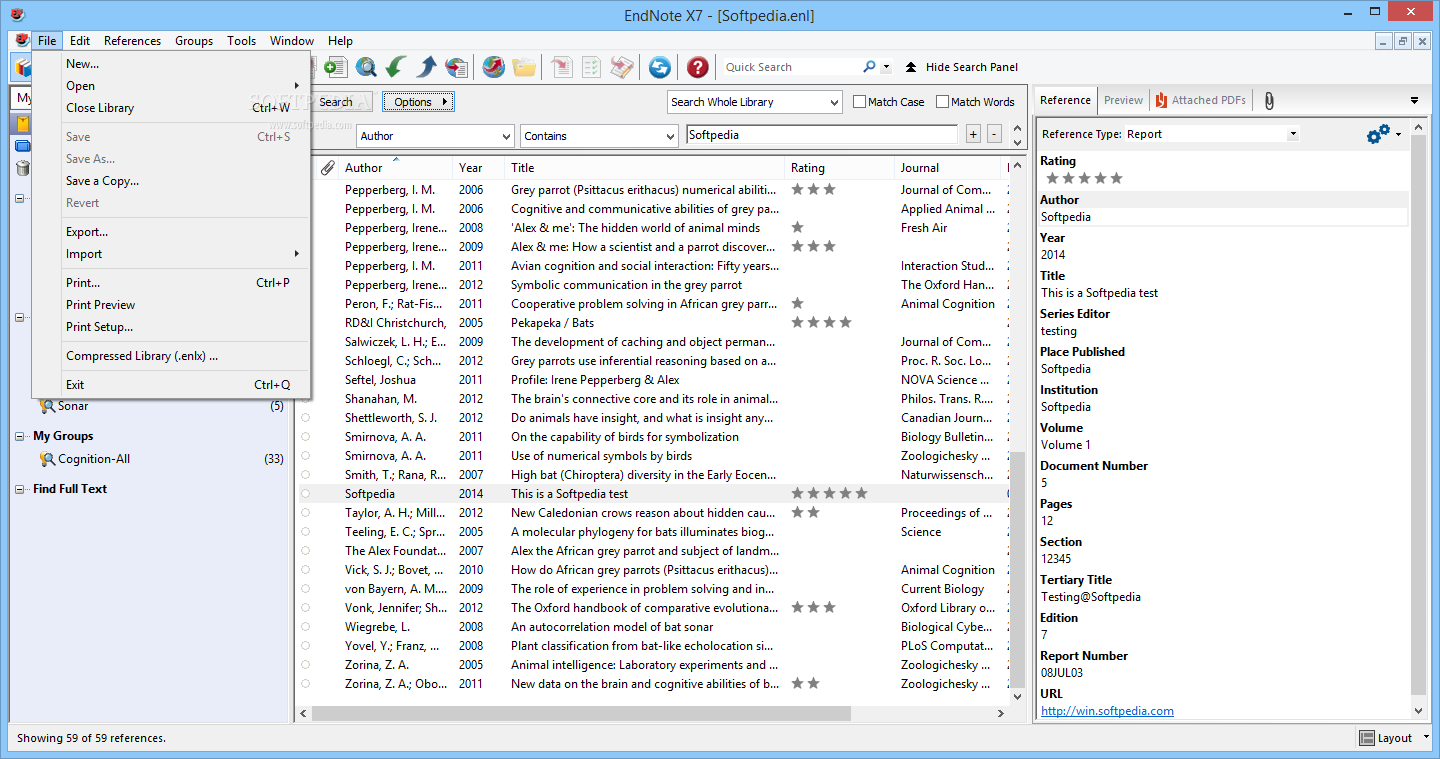Choose Compressed Library (.enlx) menu item

pos(172,356)
